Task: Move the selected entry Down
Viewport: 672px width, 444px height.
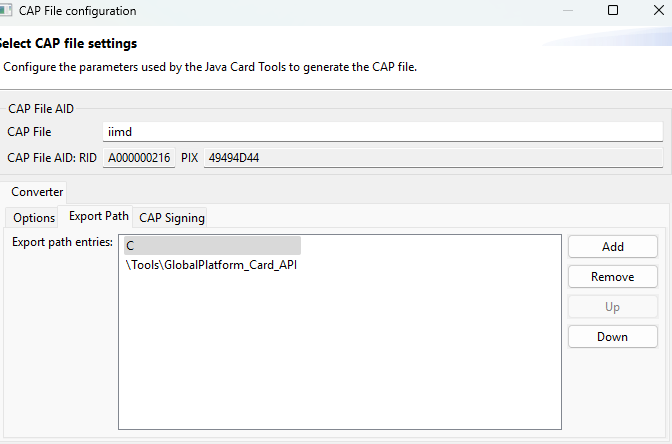Action: point(613,337)
